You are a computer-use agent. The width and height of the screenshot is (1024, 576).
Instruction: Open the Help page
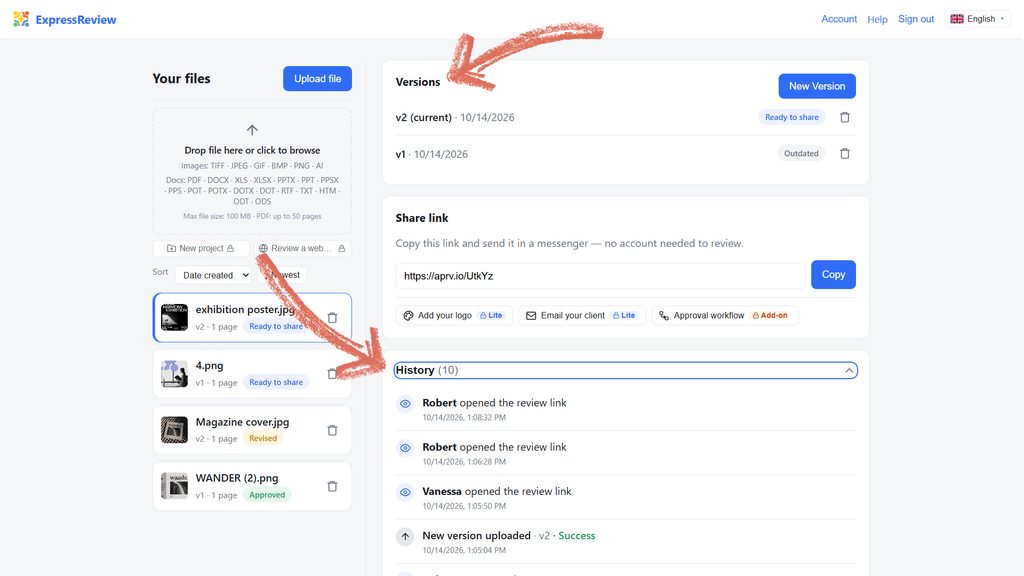(x=877, y=19)
